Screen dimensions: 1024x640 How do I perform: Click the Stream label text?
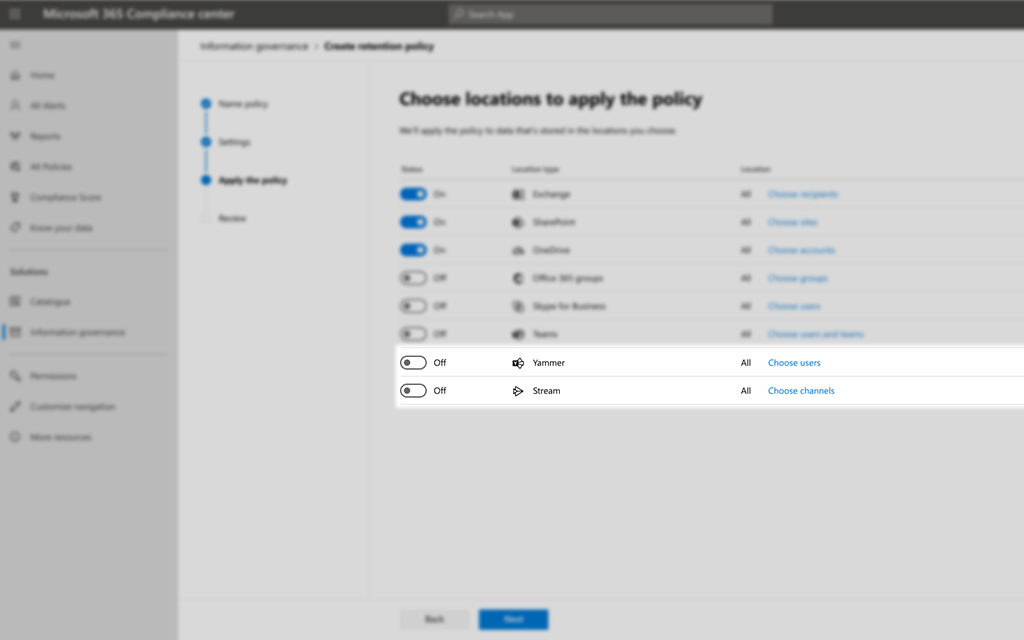[x=547, y=391]
